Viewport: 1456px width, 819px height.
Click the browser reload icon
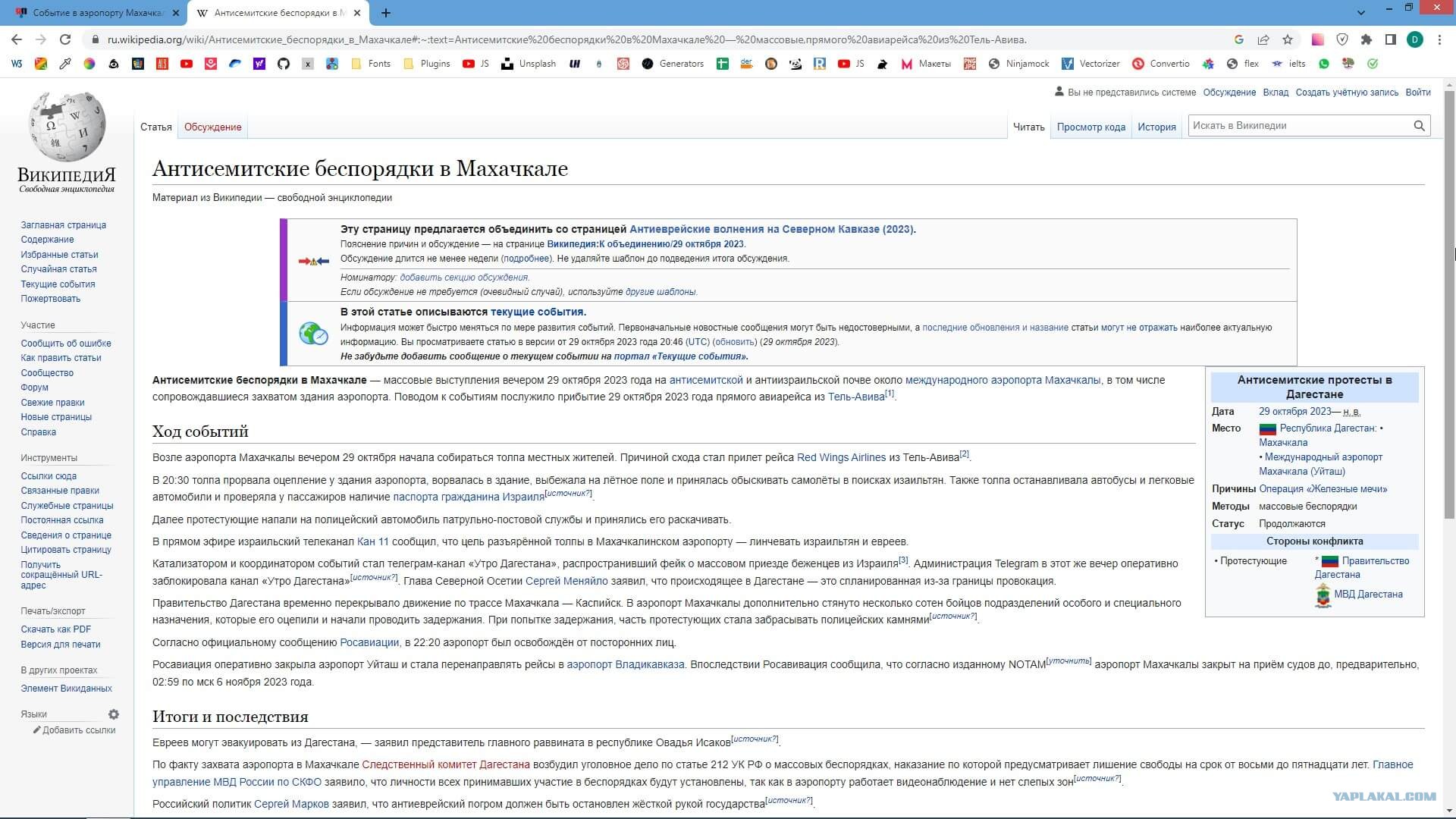[x=65, y=39]
